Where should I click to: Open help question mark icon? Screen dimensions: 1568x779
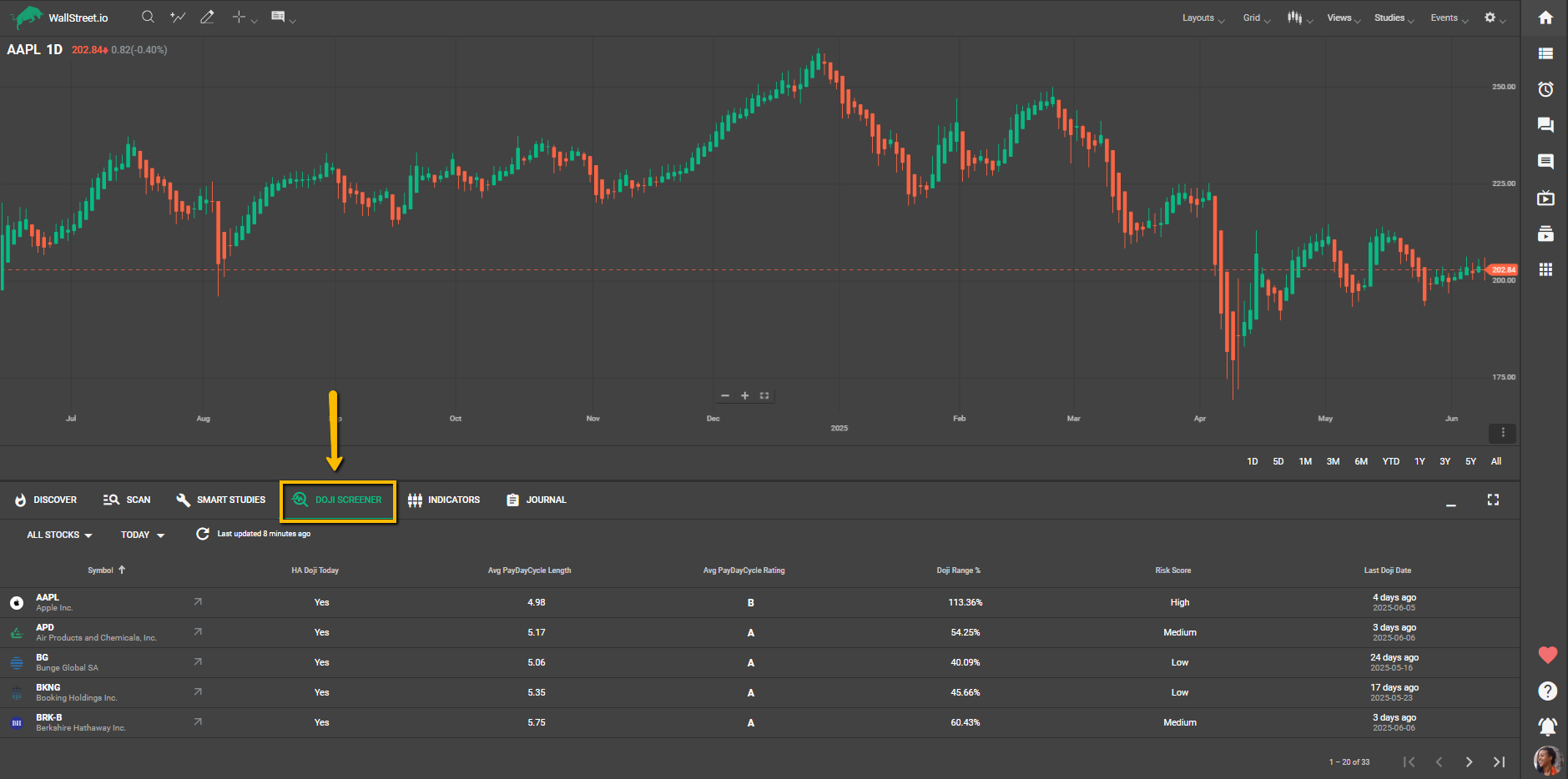1547,691
